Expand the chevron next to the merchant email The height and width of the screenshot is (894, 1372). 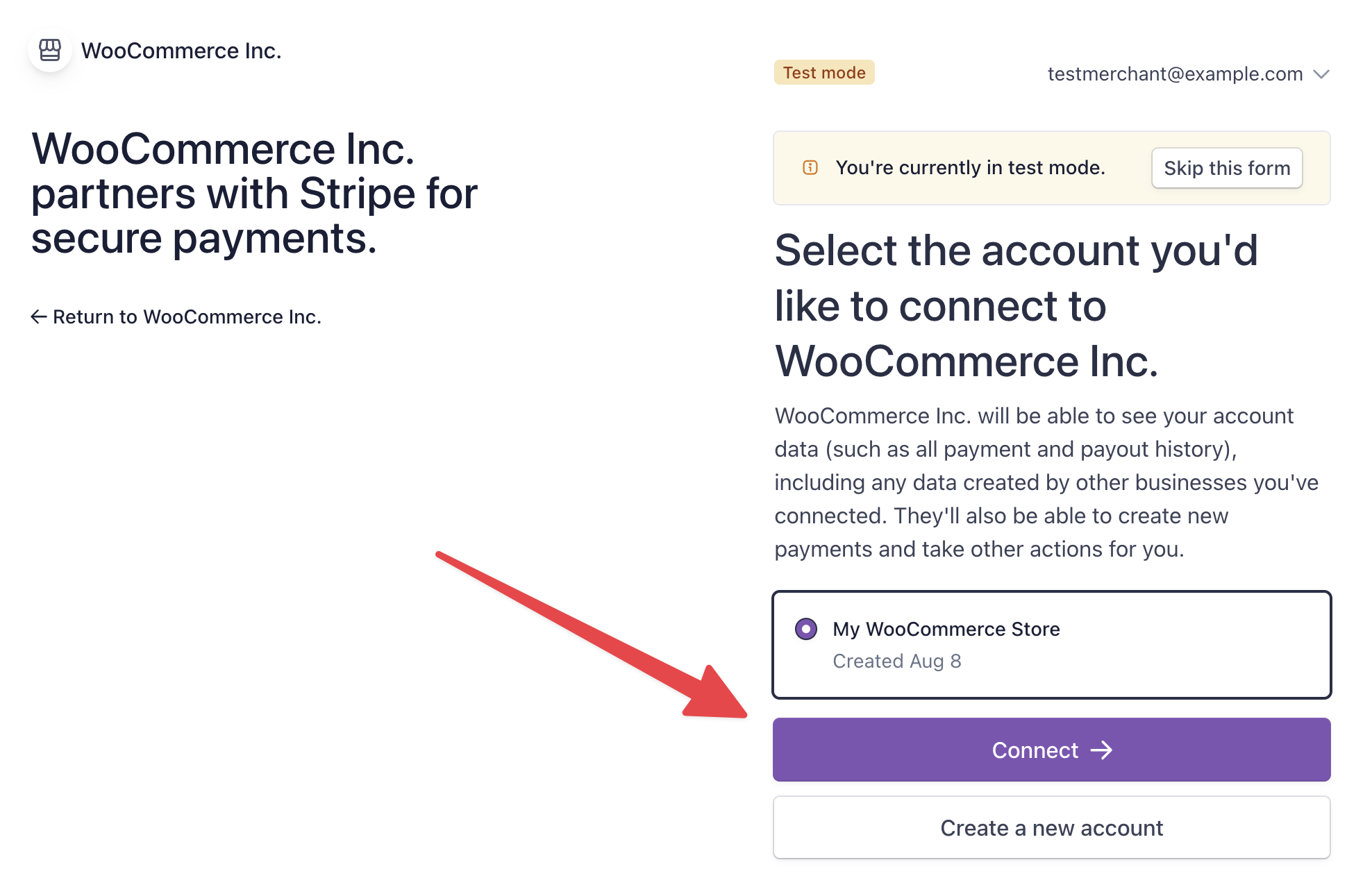(1322, 74)
